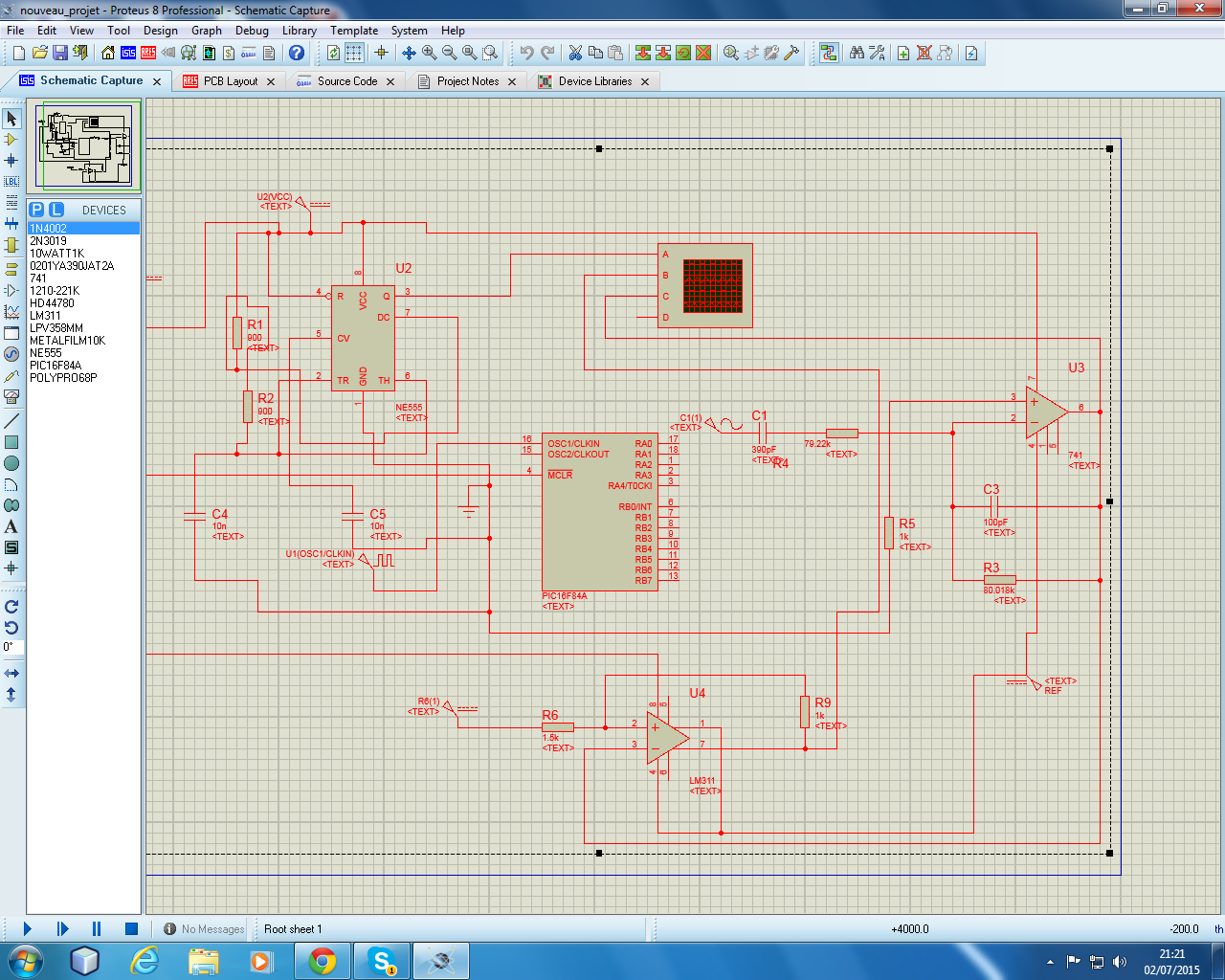Switch to the PCB Layout tab
The image size is (1225, 980).
click(x=231, y=81)
